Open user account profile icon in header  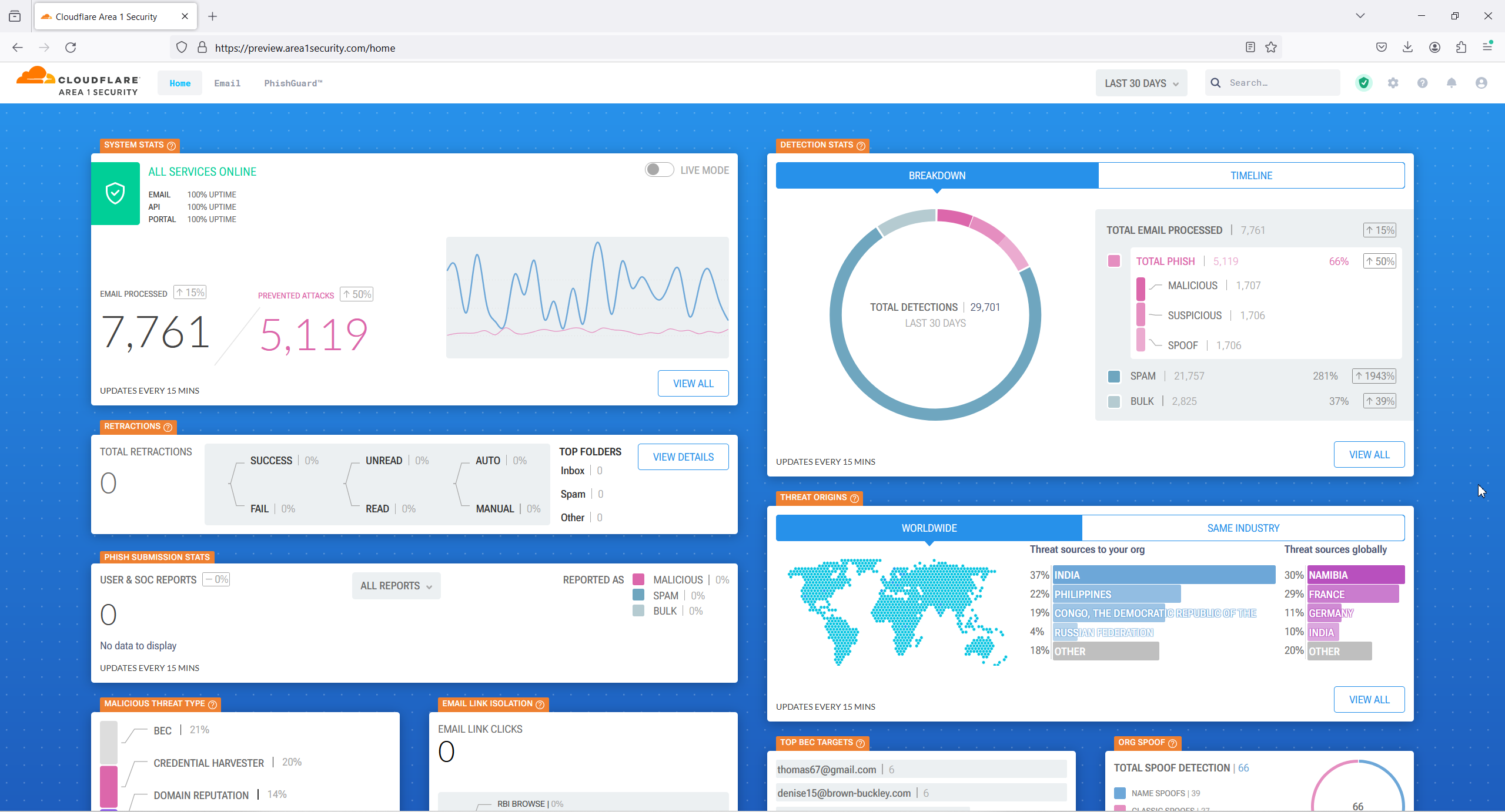tap(1481, 83)
